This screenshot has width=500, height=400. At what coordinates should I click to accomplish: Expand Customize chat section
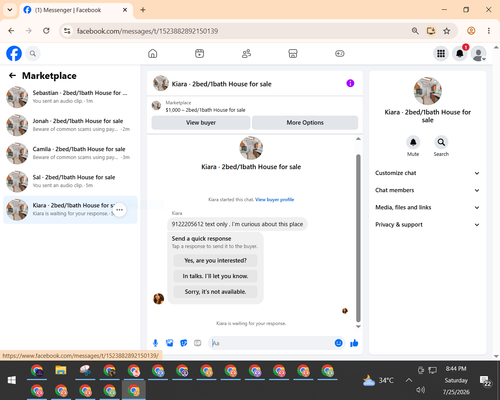click(427, 173)
